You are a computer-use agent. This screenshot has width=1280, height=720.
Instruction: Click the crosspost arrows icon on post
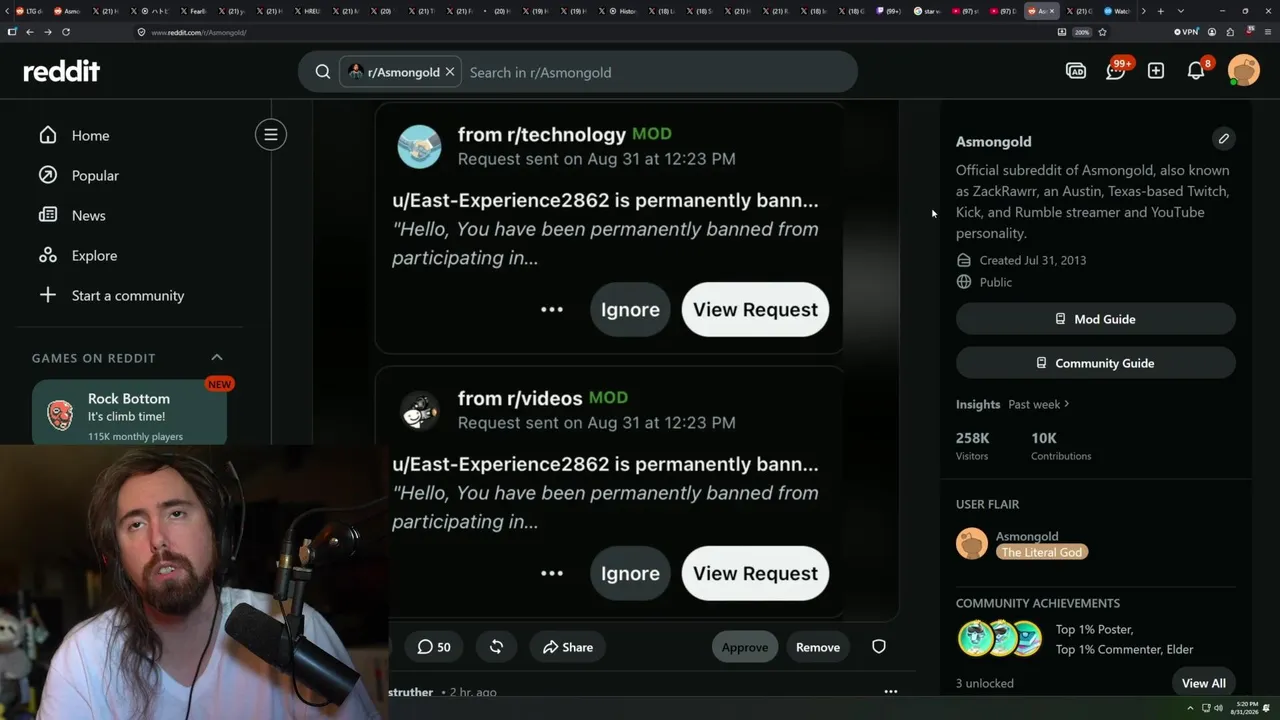point(496,647)
